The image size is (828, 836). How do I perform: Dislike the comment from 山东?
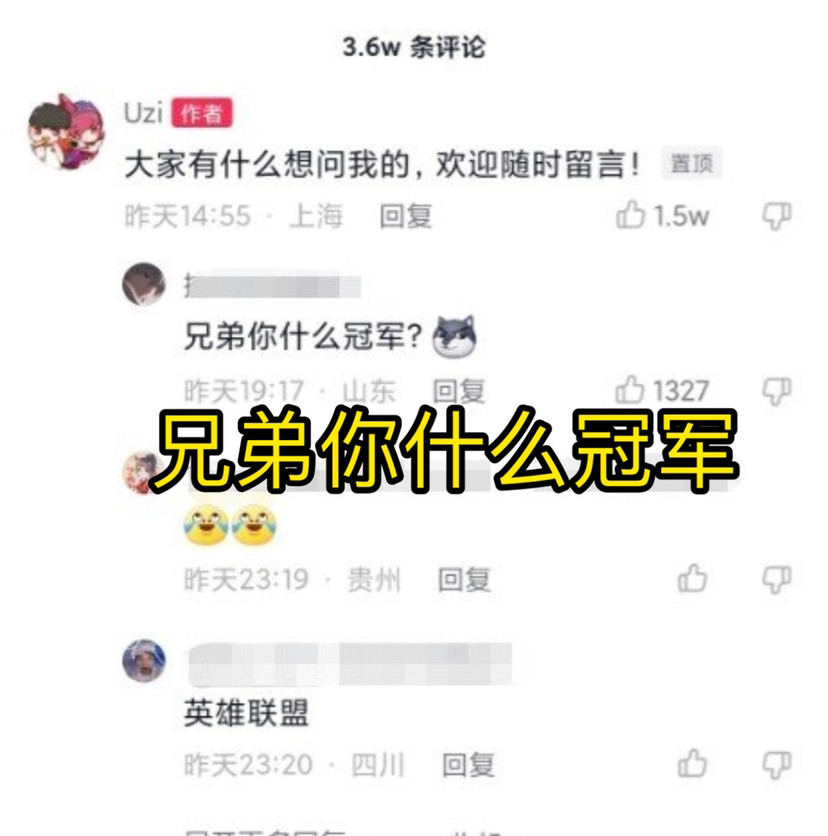777,392
